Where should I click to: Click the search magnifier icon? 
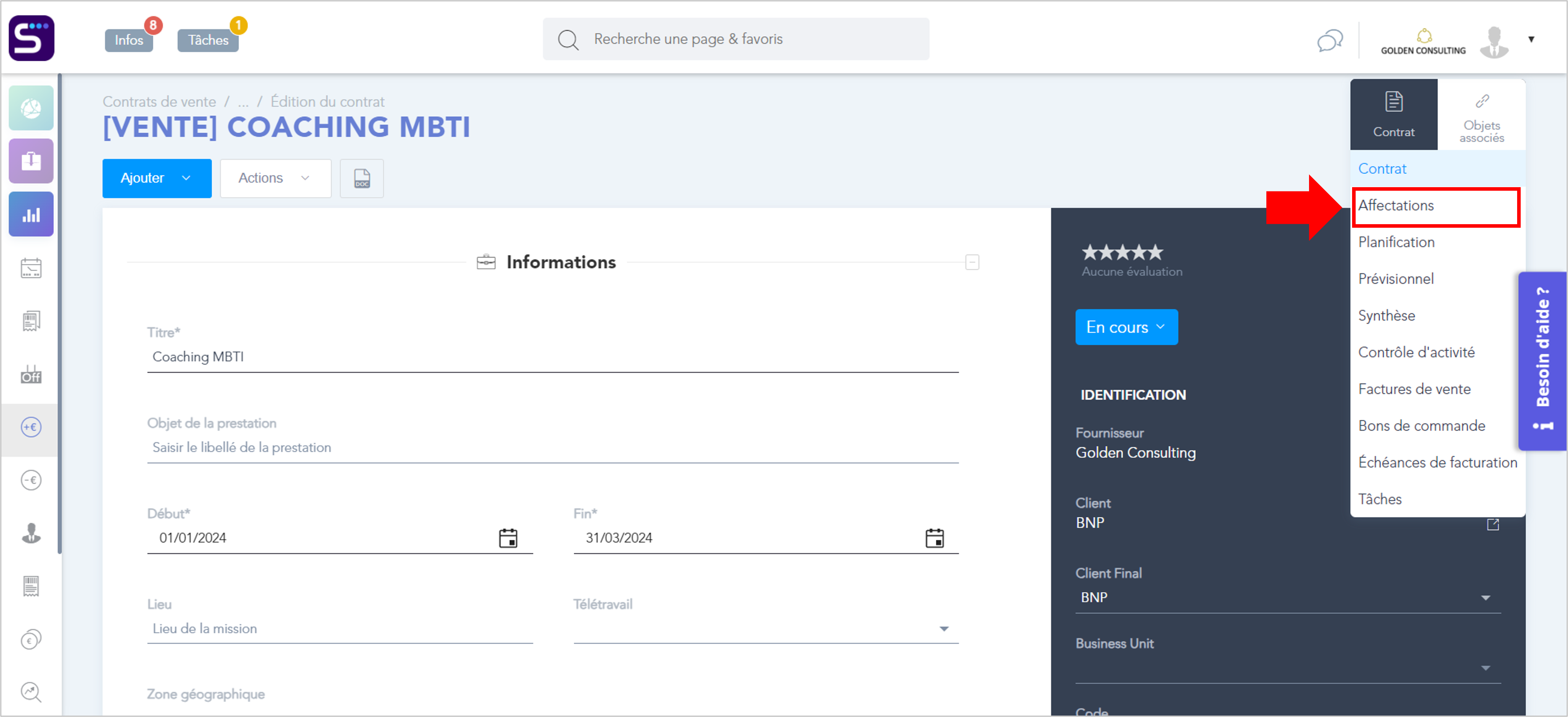point(568,39)
